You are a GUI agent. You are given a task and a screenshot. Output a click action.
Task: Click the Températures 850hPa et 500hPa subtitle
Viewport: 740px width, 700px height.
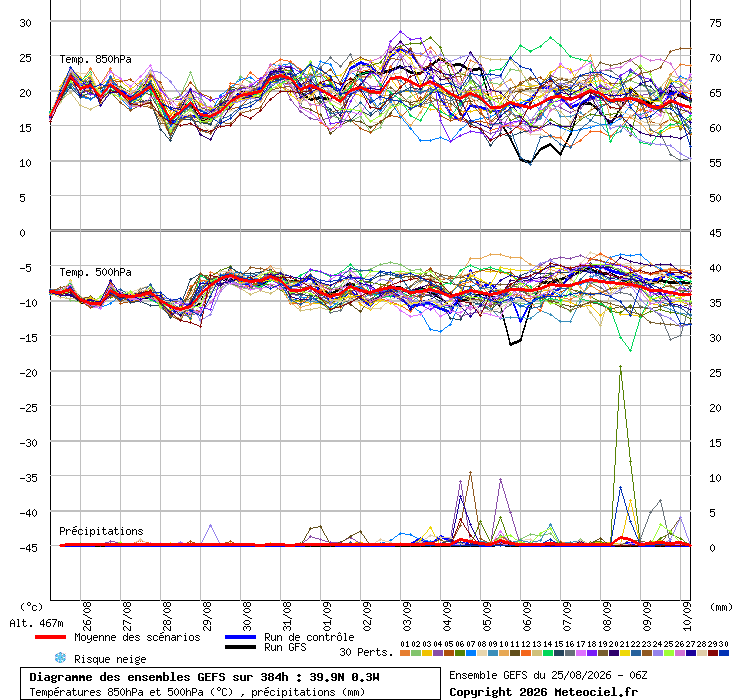(197, 692)
